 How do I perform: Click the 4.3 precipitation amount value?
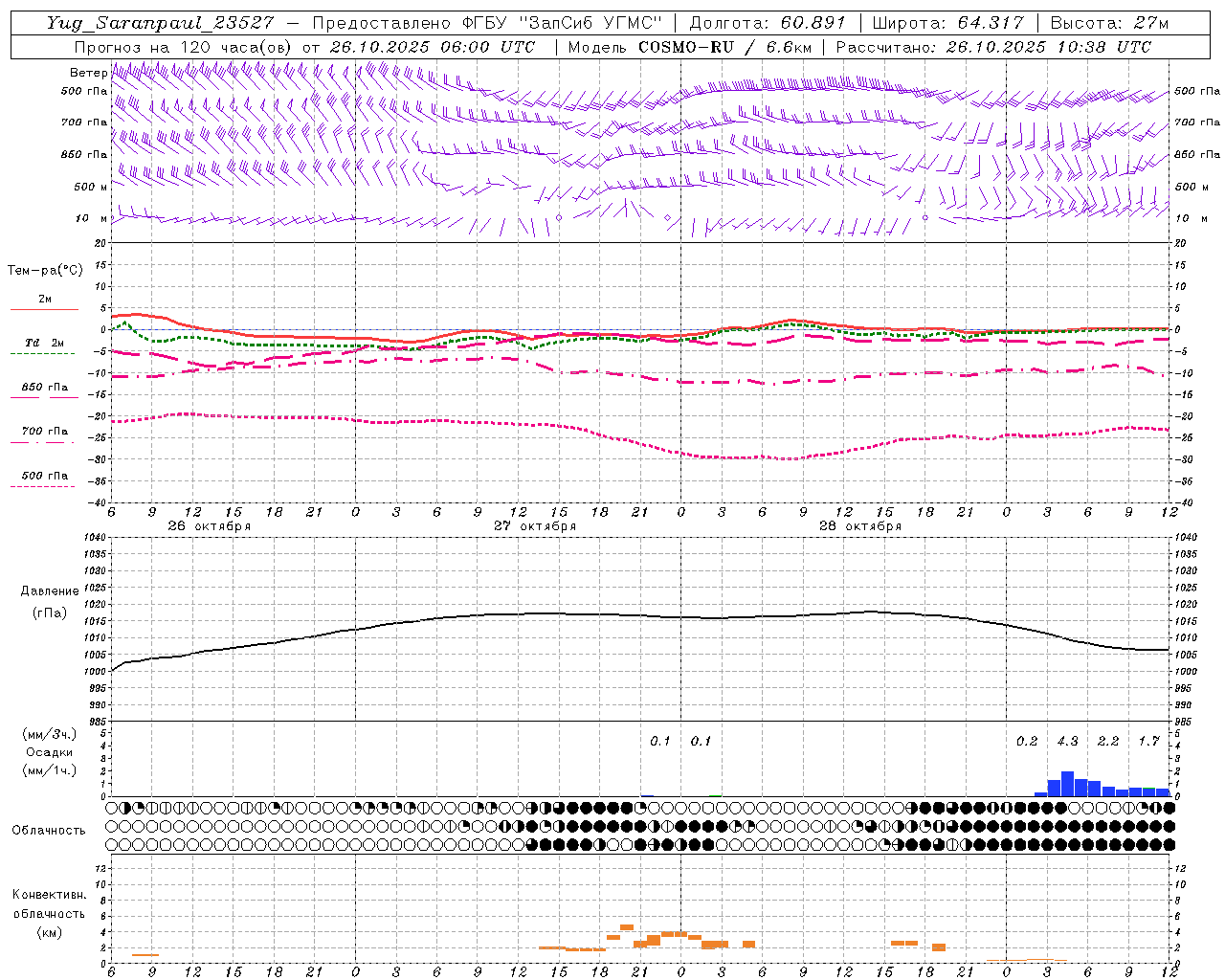point(1067,741)
